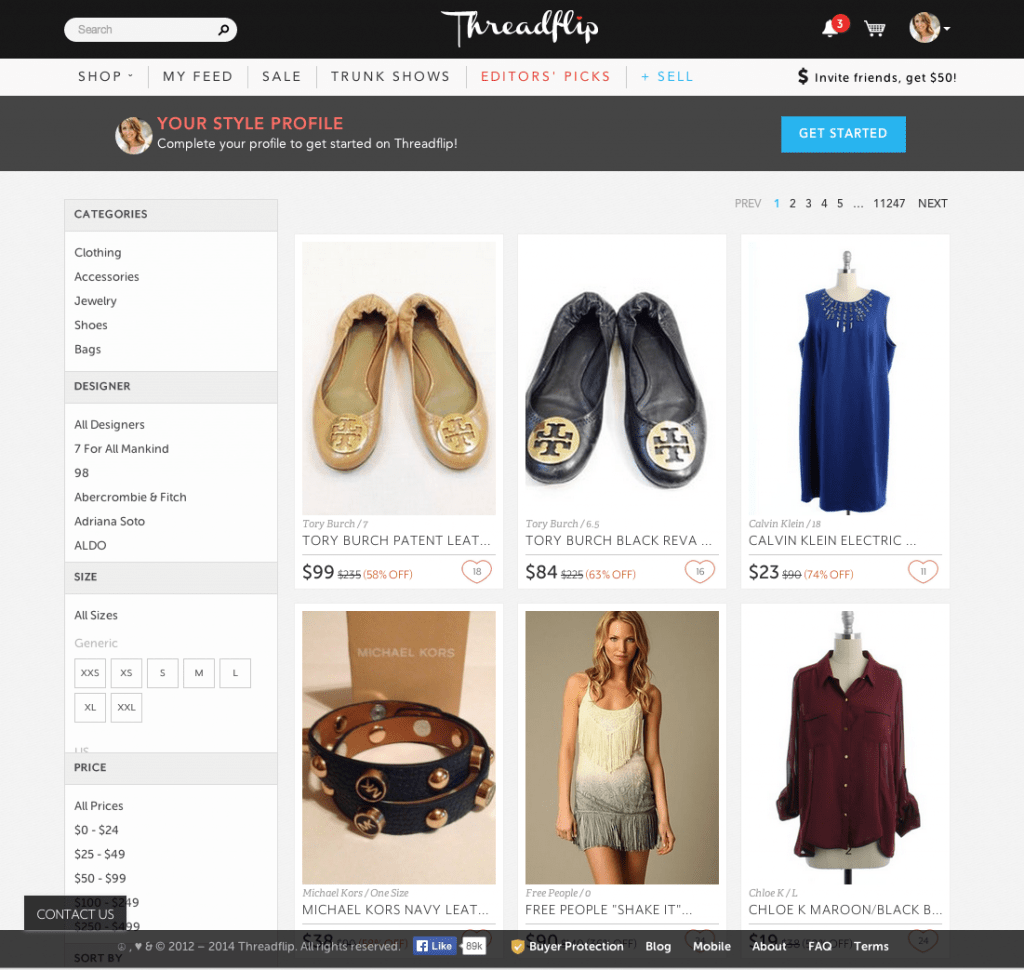Select All Designers filter
Image resolution: width=1024 pixels, height=970 pixels.
click(x=109, y=425)
